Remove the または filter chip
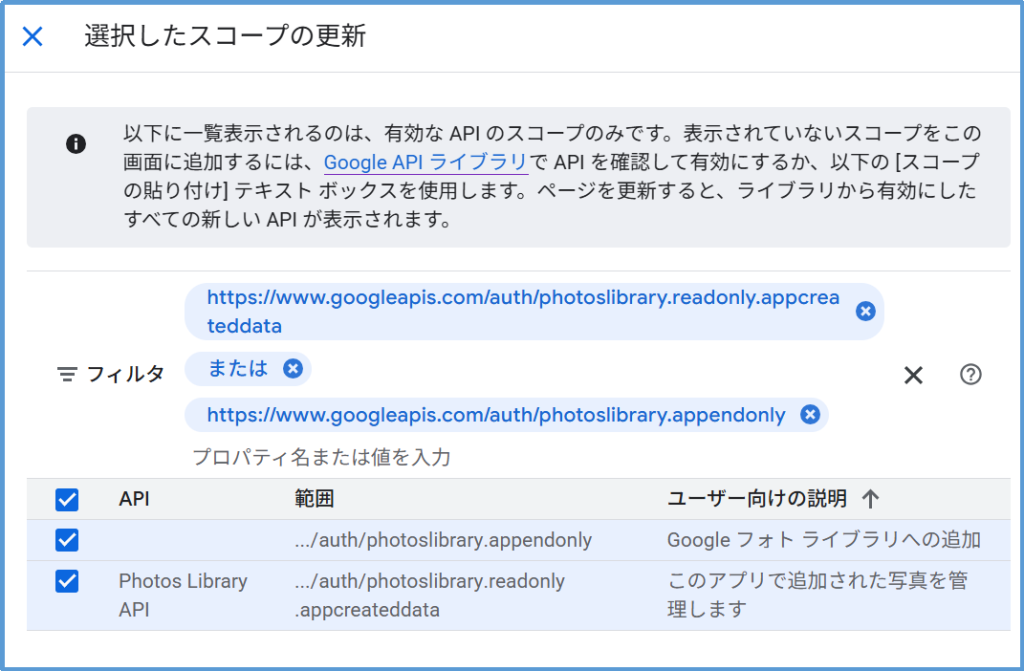Viewport: 1024px width, 671px height. pos(292,369)
